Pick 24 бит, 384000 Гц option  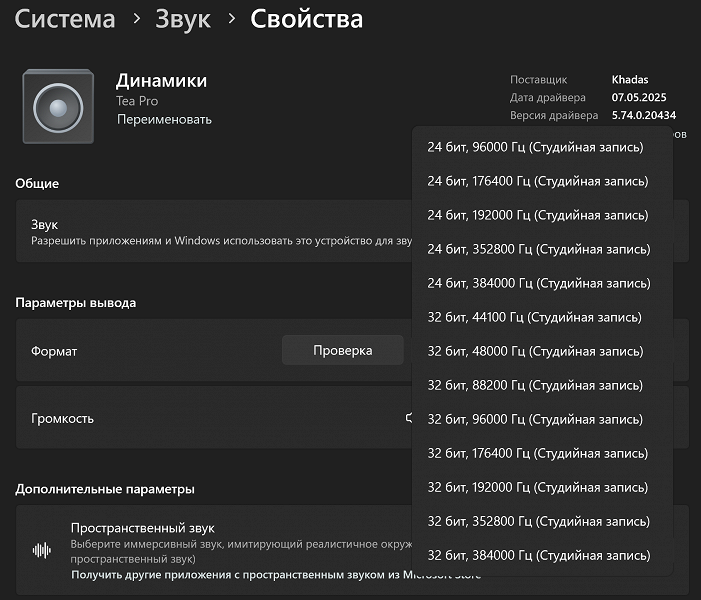point(537,283)
